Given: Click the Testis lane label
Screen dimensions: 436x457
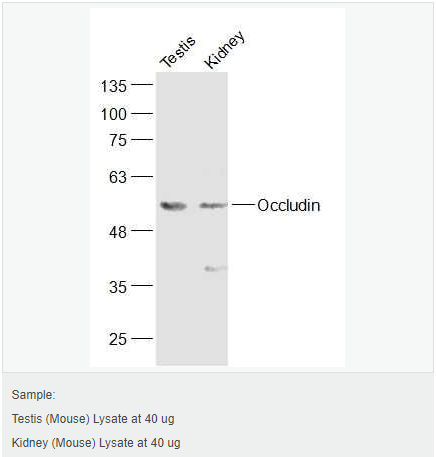Looking at the screenshot, I should click(178, 51).
